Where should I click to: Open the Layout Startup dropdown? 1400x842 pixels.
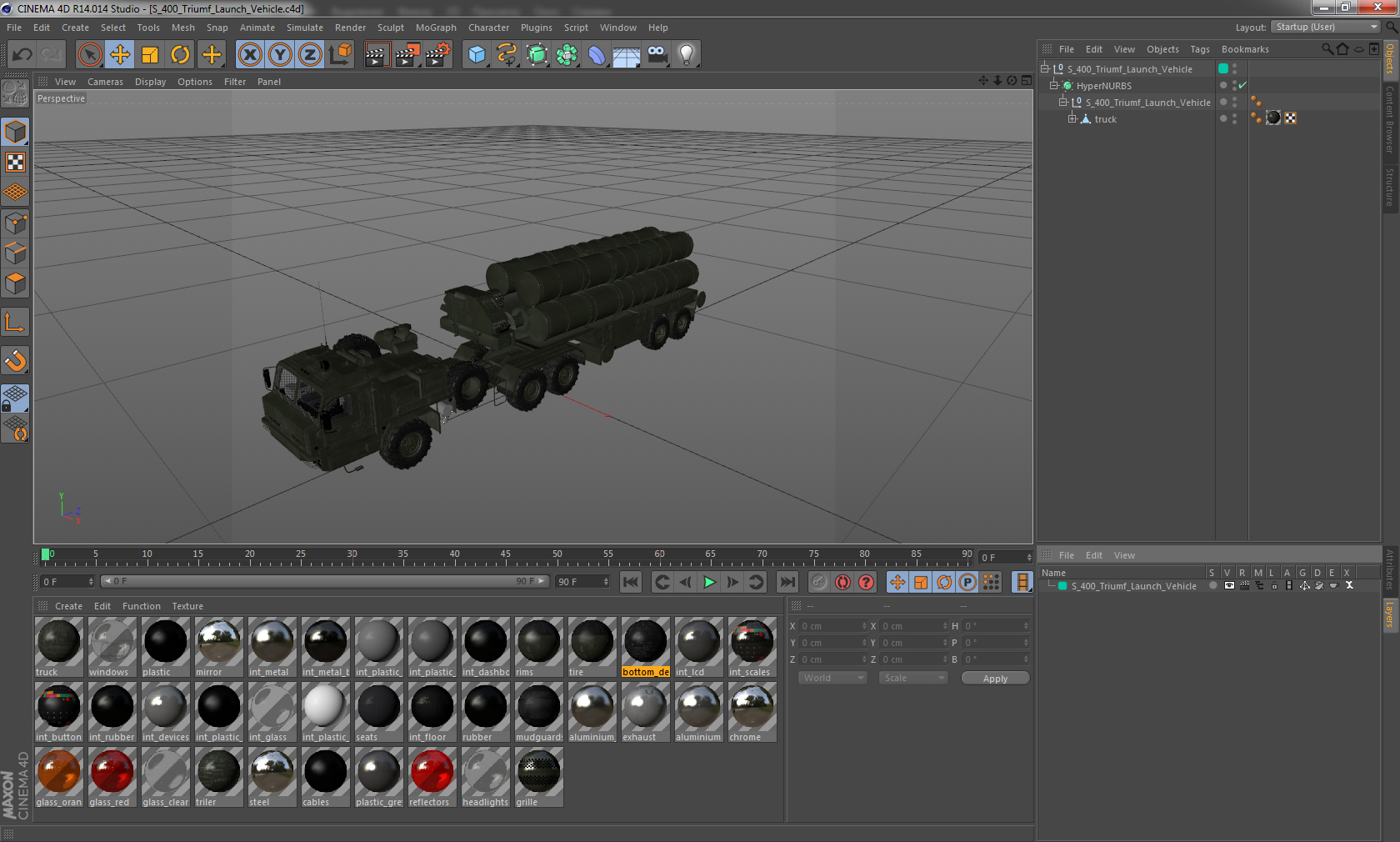(1326, 27)
